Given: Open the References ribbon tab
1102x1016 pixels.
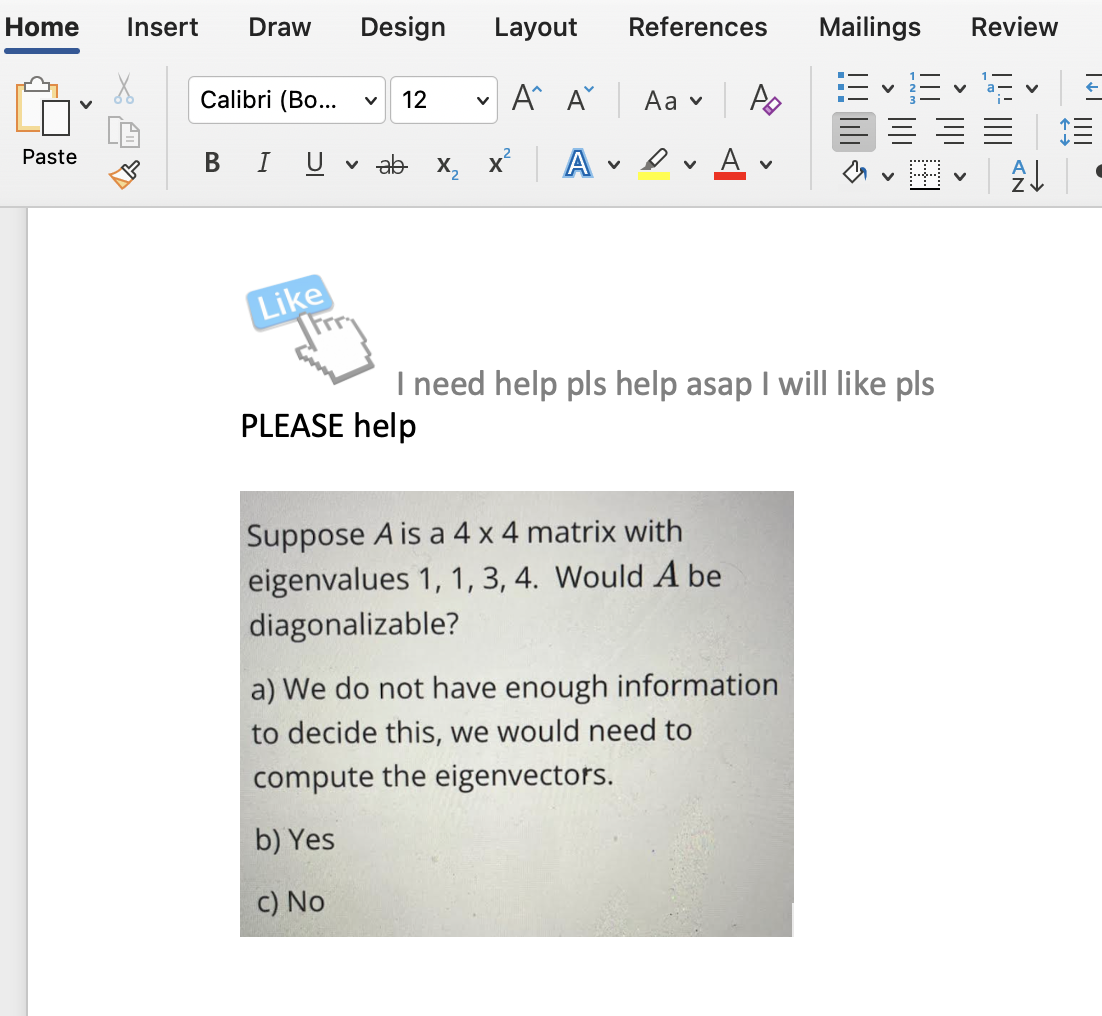Looking at the screenshot, I should [698, 27].
